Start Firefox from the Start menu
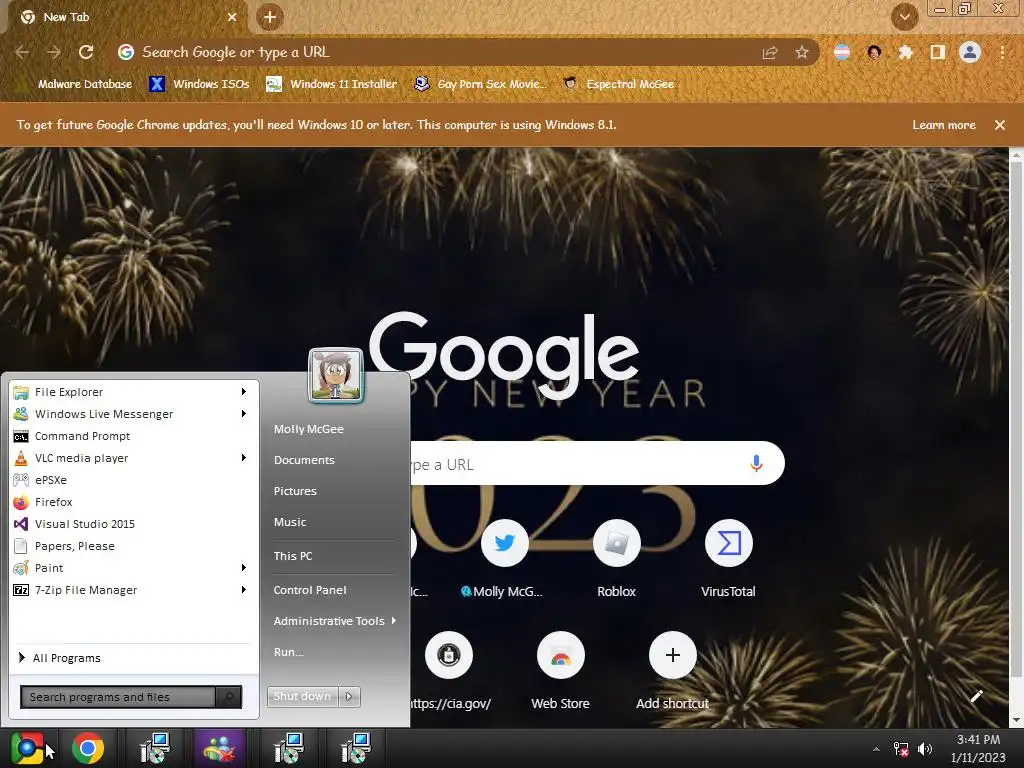 click(x=131, y=502)
